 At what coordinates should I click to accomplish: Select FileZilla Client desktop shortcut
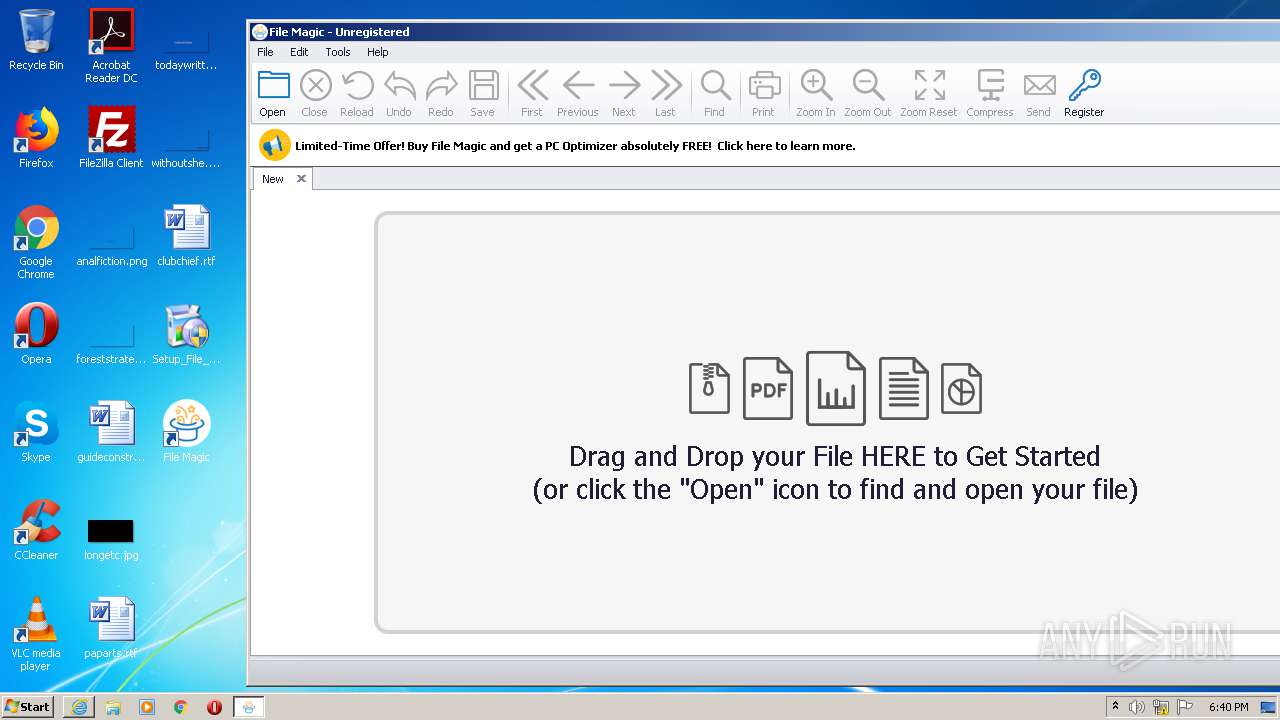click(111, 138)
